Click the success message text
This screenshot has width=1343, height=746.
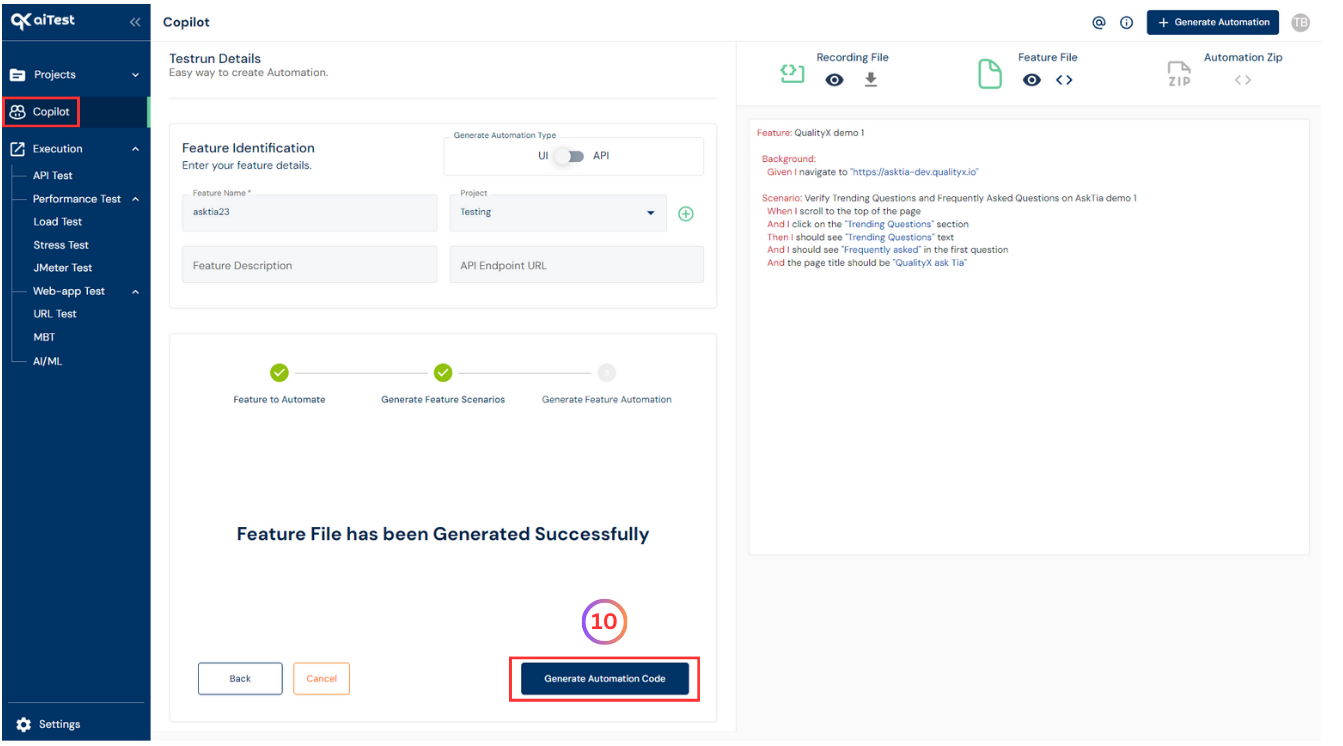click(443, 534)
